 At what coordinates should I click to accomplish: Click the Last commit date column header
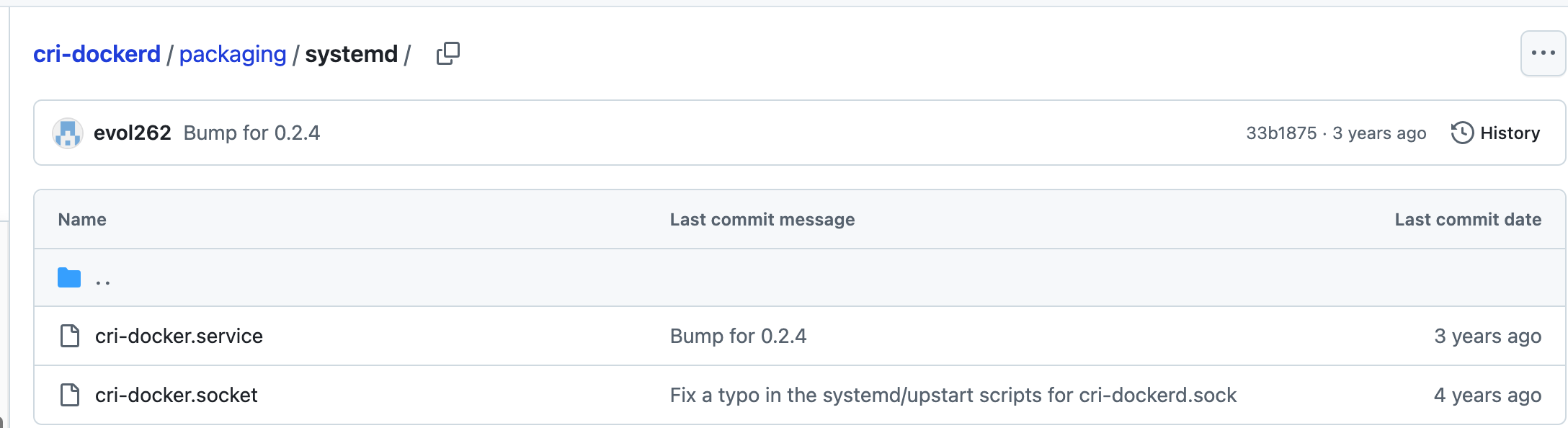coord(1468,220)
